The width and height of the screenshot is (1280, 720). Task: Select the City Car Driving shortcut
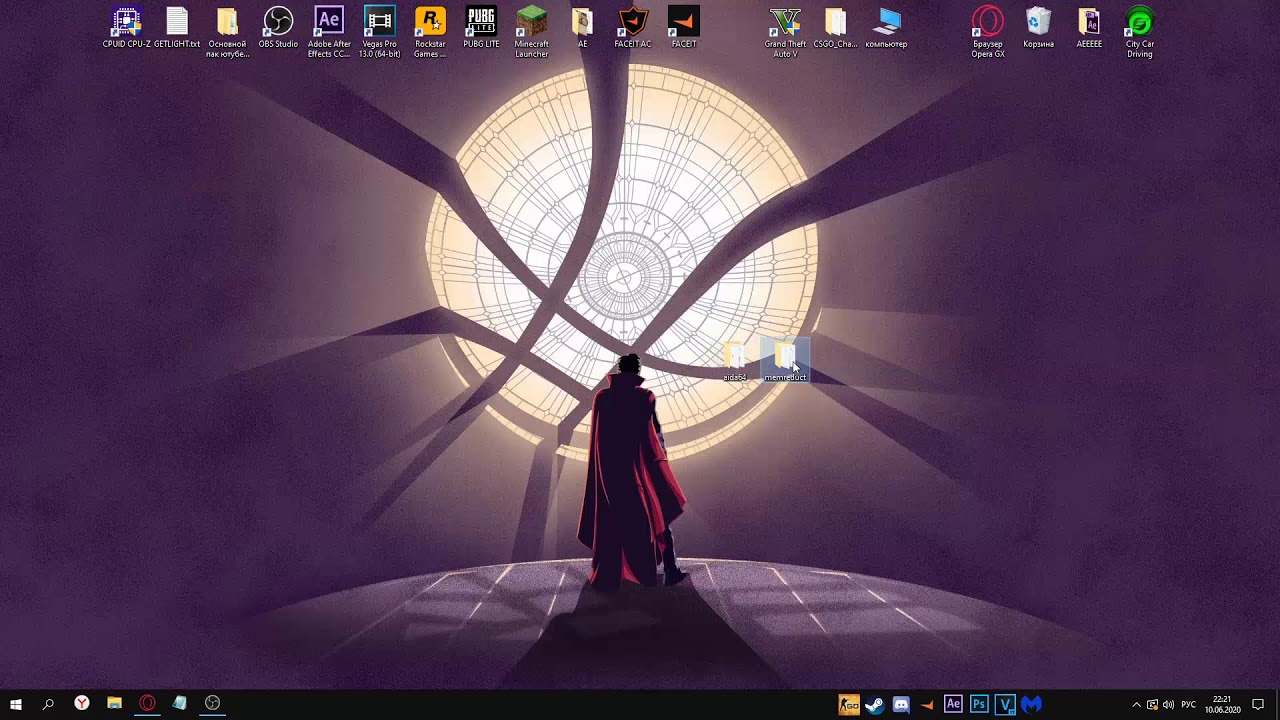coord(1140,33)
